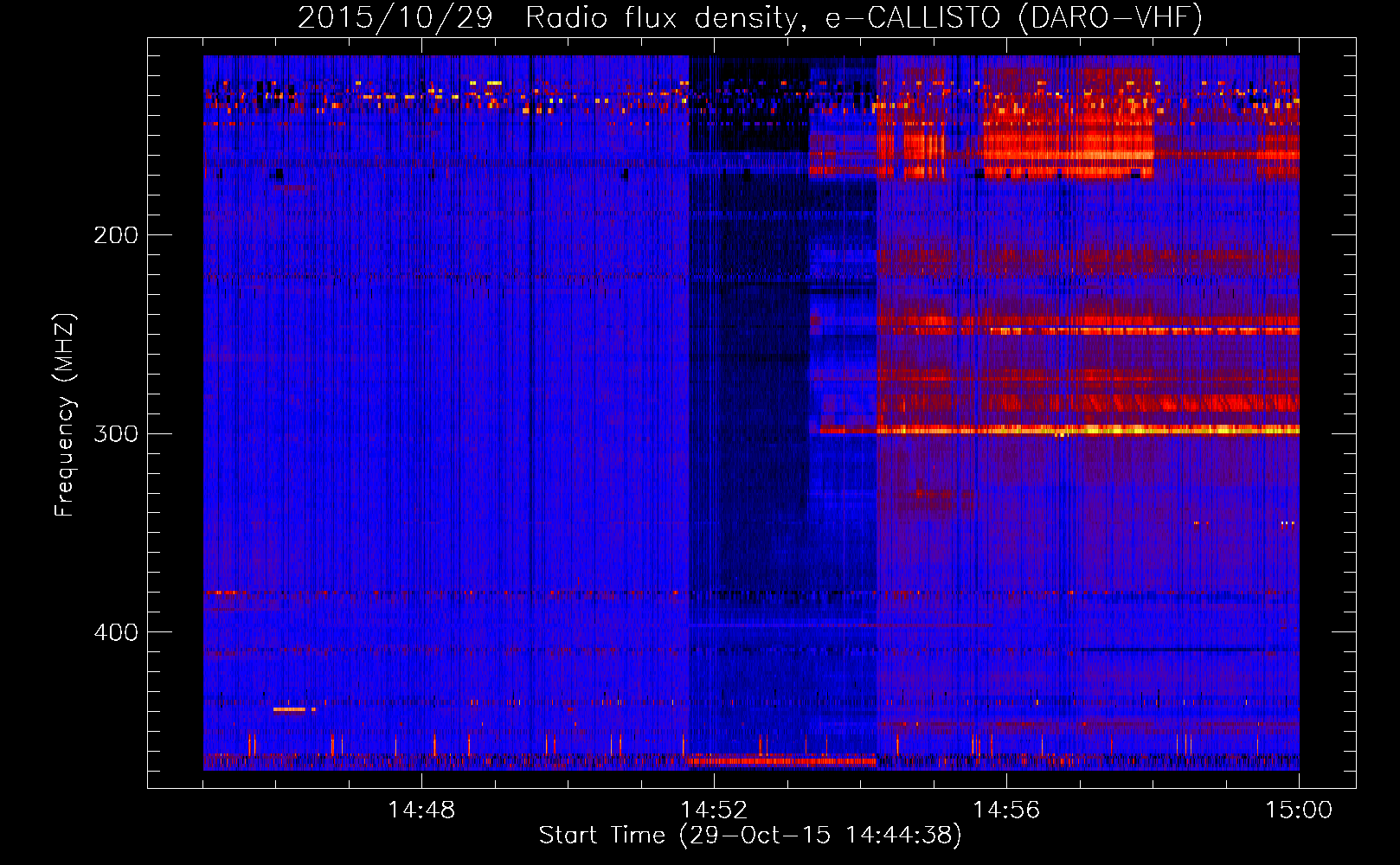1400x865 pixels.
Task: Click the Start Time axis caption
Action: tap(750, 836)
